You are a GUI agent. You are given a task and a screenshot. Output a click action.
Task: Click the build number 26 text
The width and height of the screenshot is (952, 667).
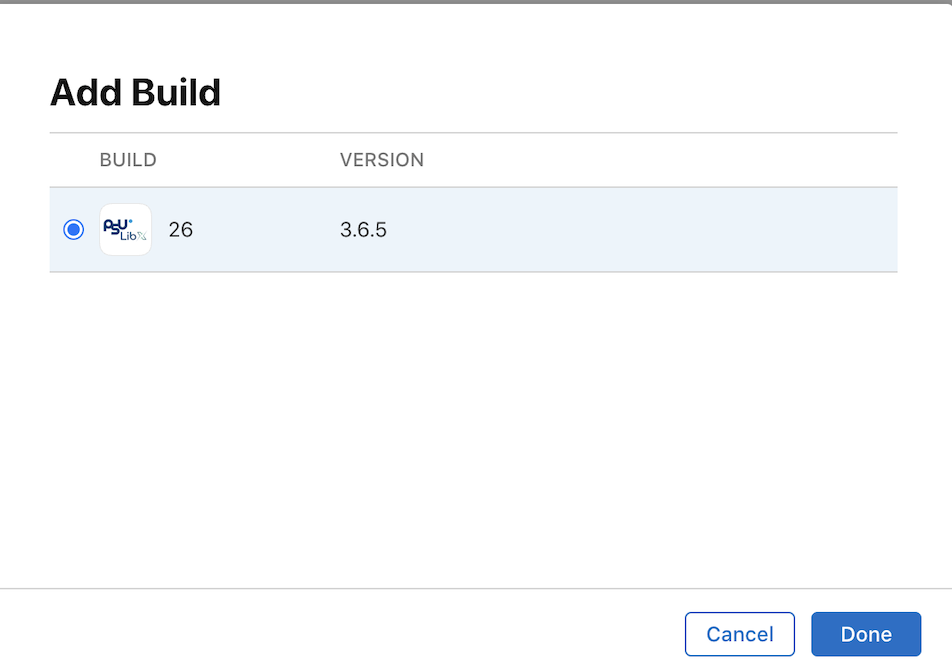click(180, 229)
